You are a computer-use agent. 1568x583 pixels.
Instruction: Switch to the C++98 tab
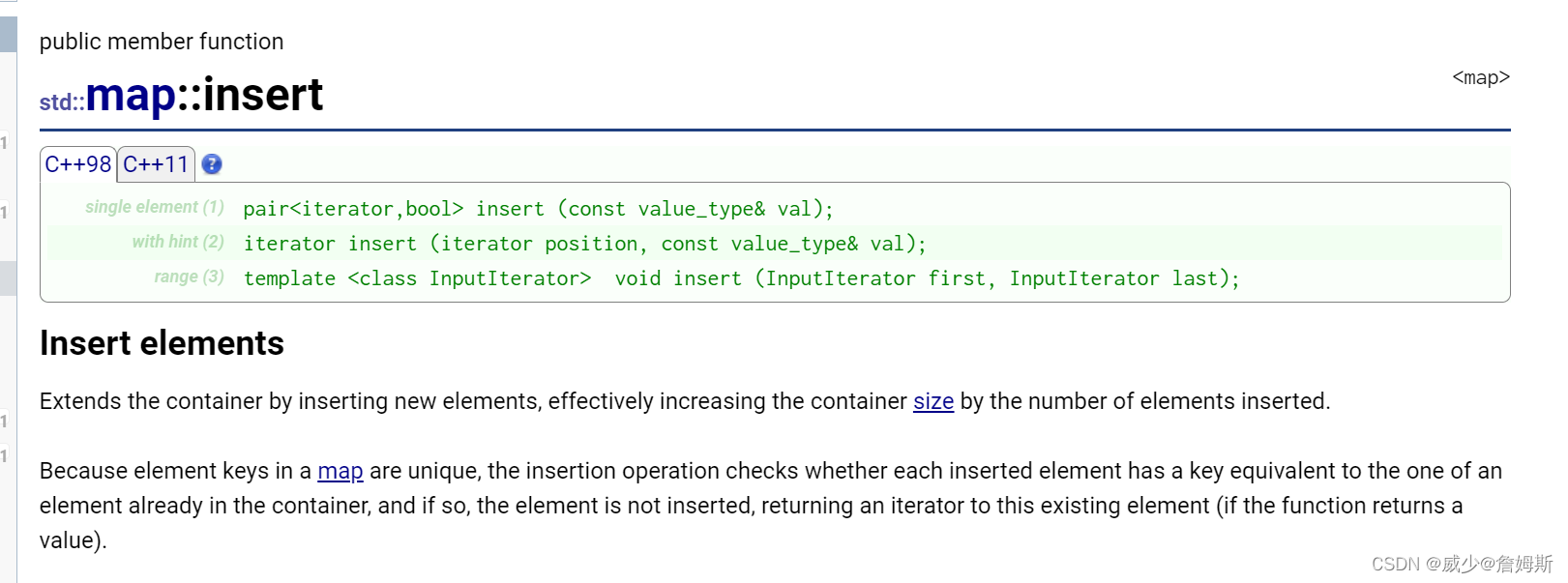pos(78,164)
